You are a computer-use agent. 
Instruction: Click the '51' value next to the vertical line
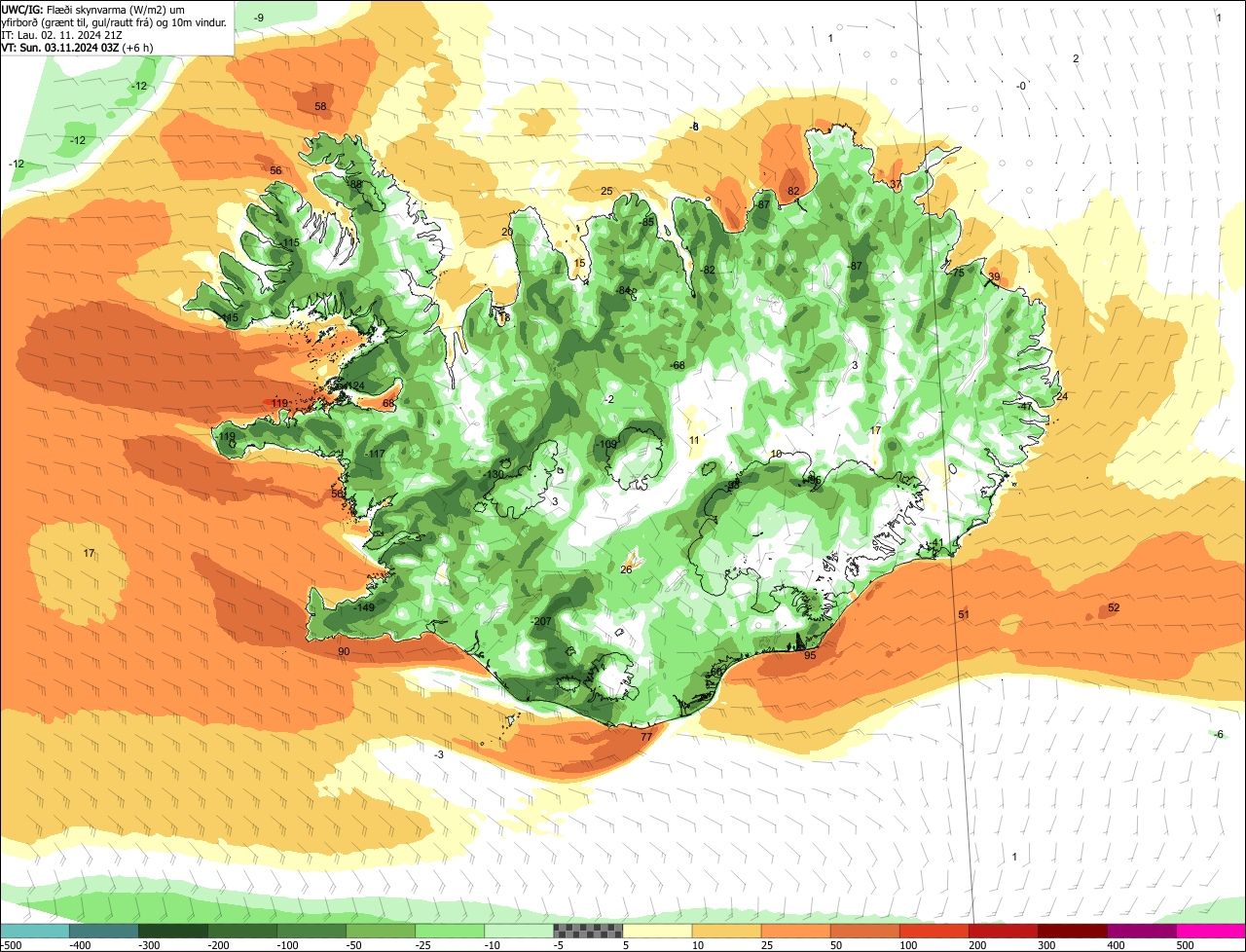click(964, 614)
